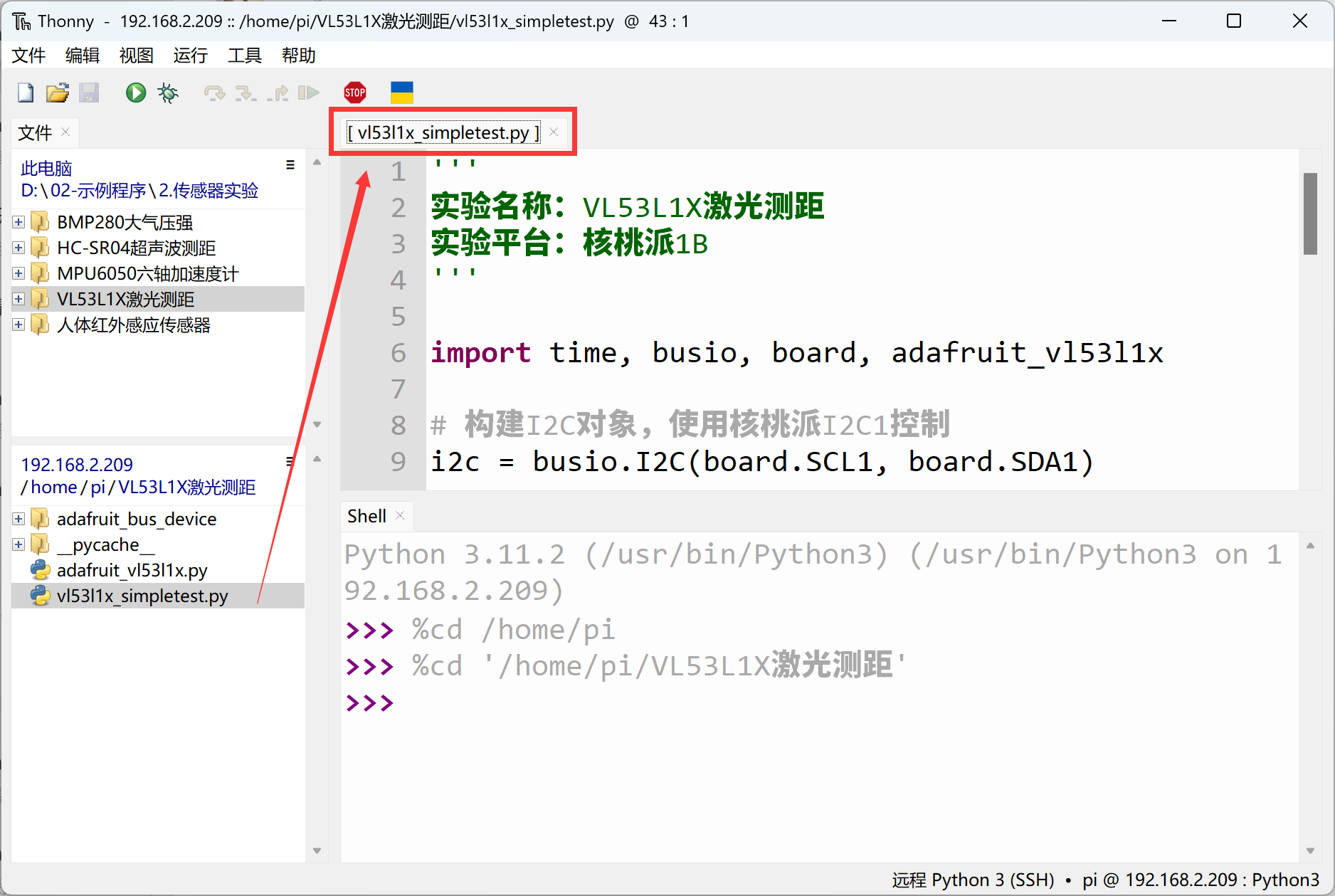Run the current script with the green play icon
Screen dimensions: 1335x896
pos(136,93)
